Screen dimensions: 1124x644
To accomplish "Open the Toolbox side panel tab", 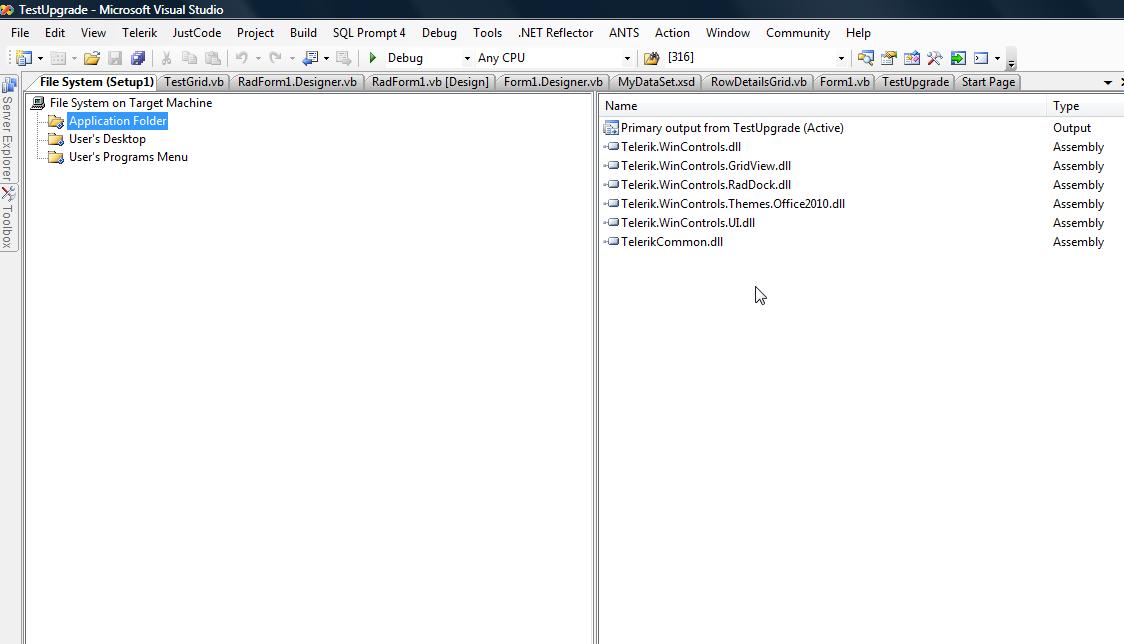I will [8, 218].
